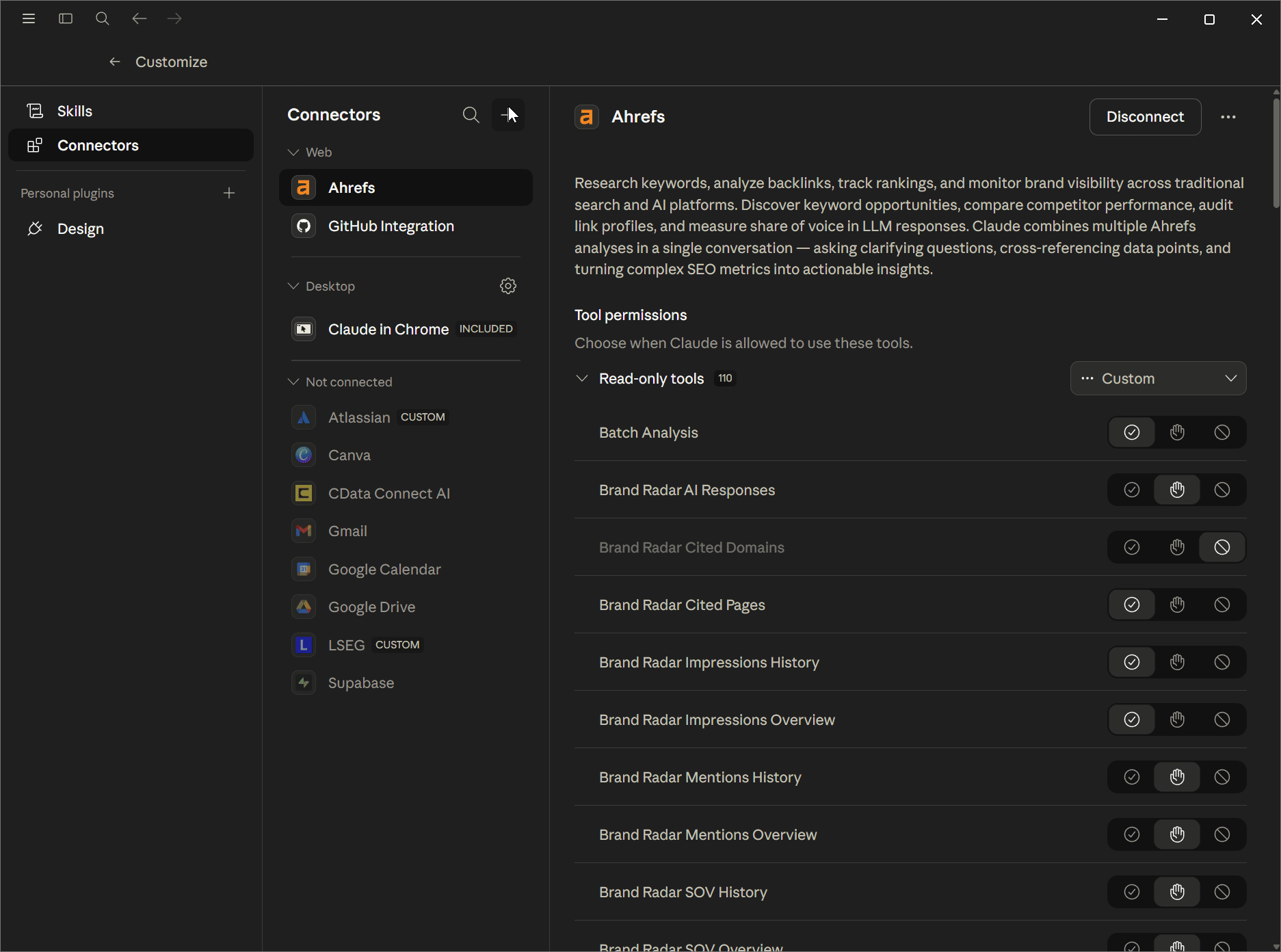Collapse the Read-only tools section
This screenshot has width=1281, height=952.
coord(582,378)
